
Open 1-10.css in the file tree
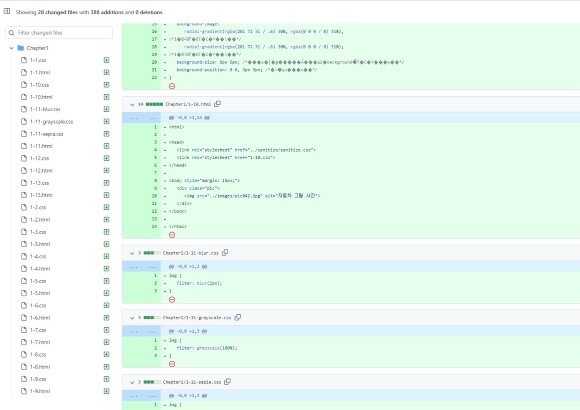point(40,85)
